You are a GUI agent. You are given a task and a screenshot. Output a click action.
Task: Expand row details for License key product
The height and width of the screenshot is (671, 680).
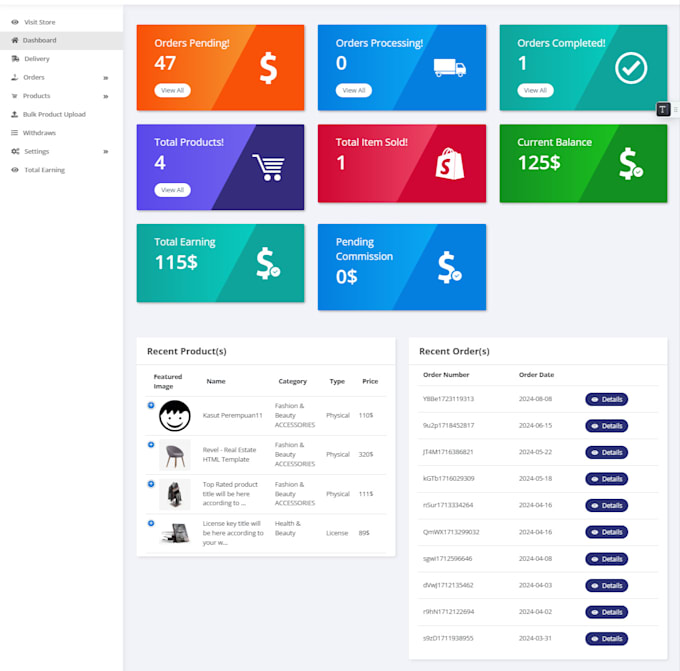151,523
